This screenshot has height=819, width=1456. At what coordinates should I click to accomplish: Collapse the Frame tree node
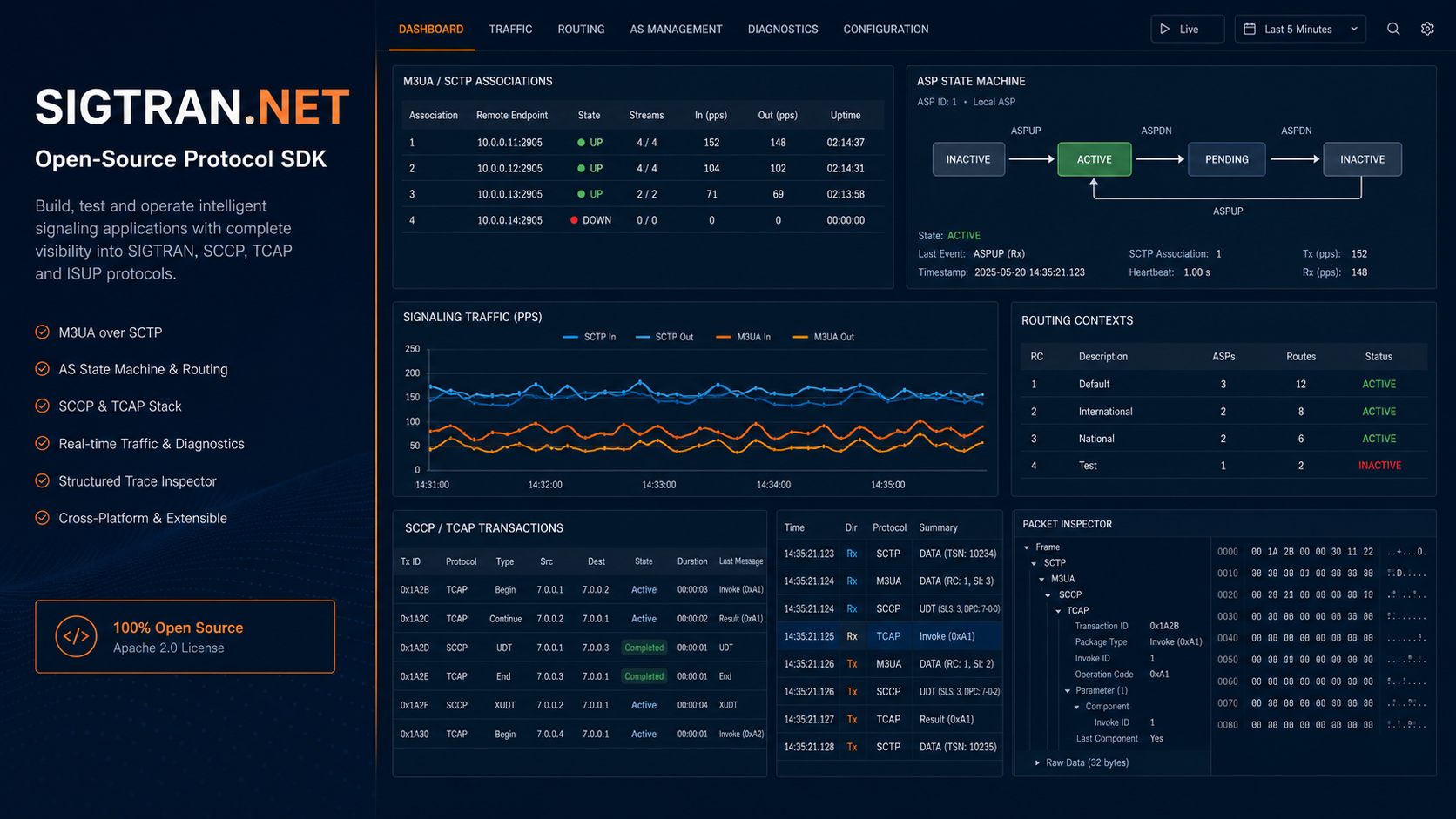coord(1027,547)
